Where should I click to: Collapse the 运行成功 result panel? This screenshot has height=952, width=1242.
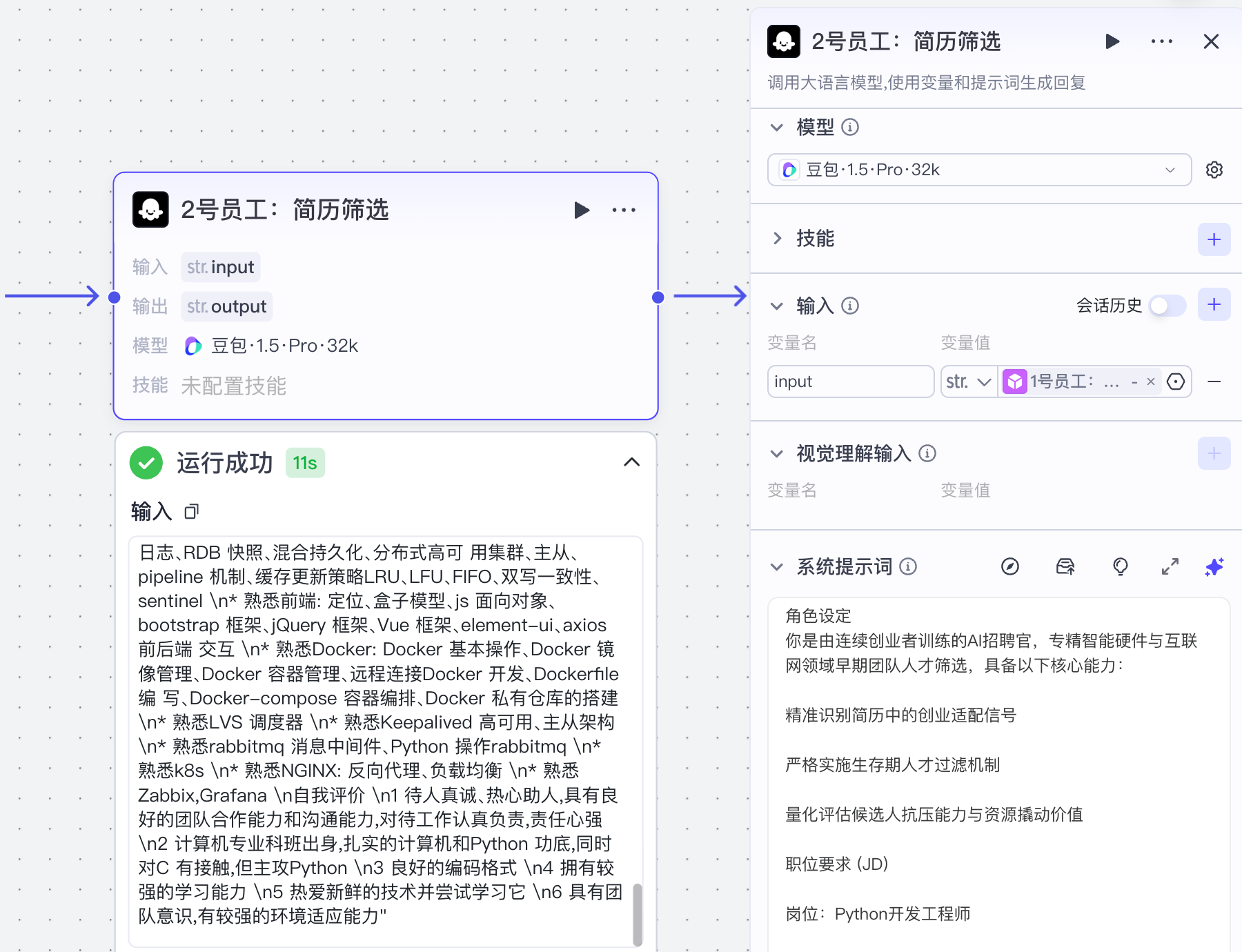pos(632,462)
